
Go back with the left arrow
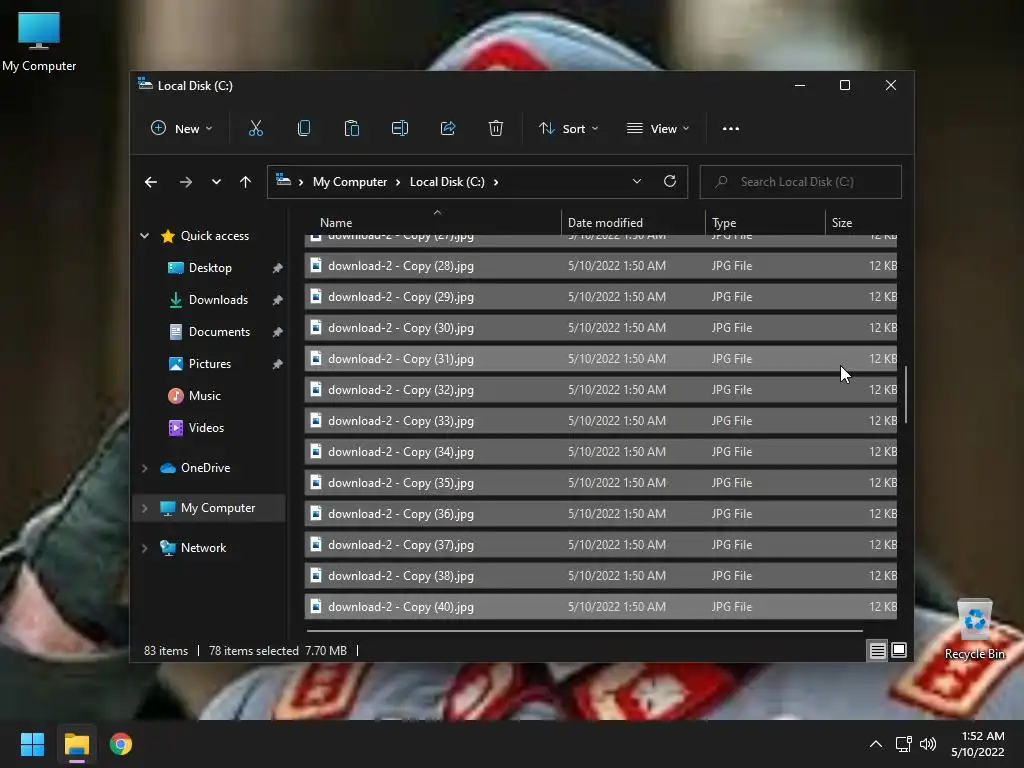(151, 182)
